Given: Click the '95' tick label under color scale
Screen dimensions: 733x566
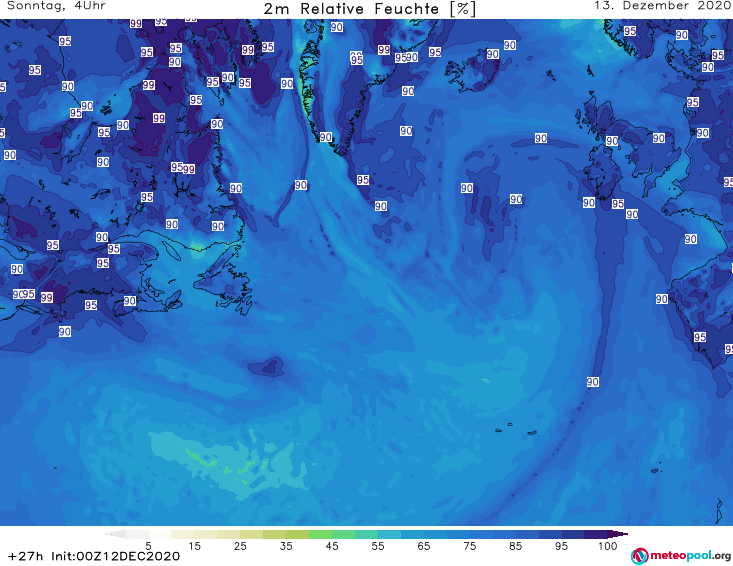Looking at the screenshot, I should pyautogui.click(x=561, y=546).
